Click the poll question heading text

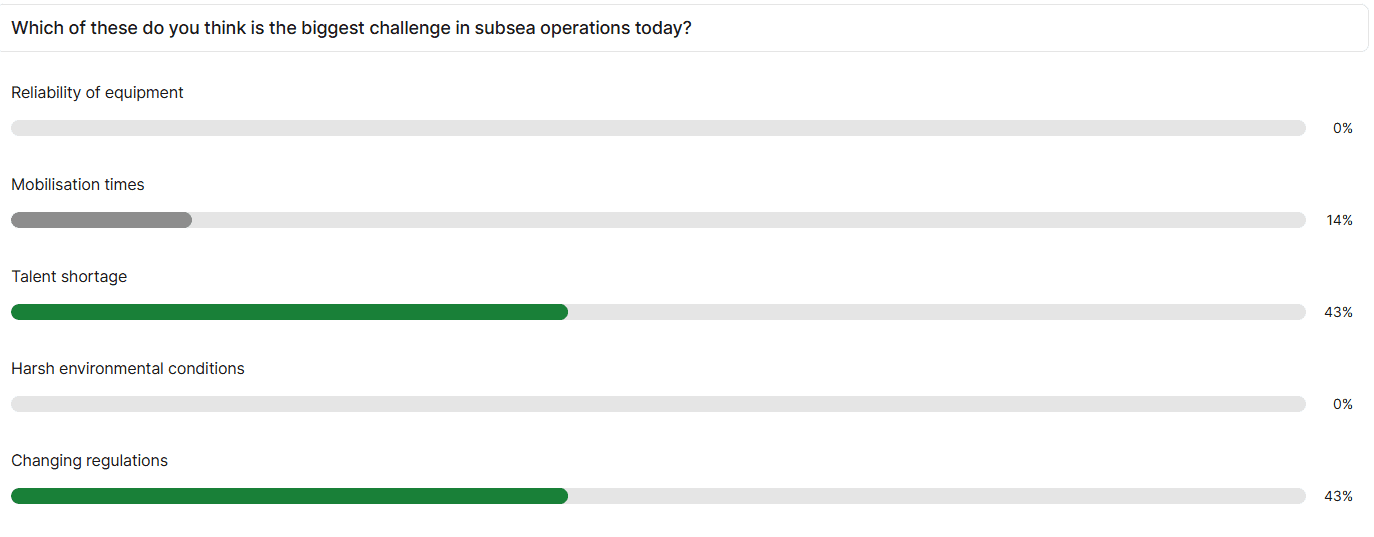click(x=351, y=28)
